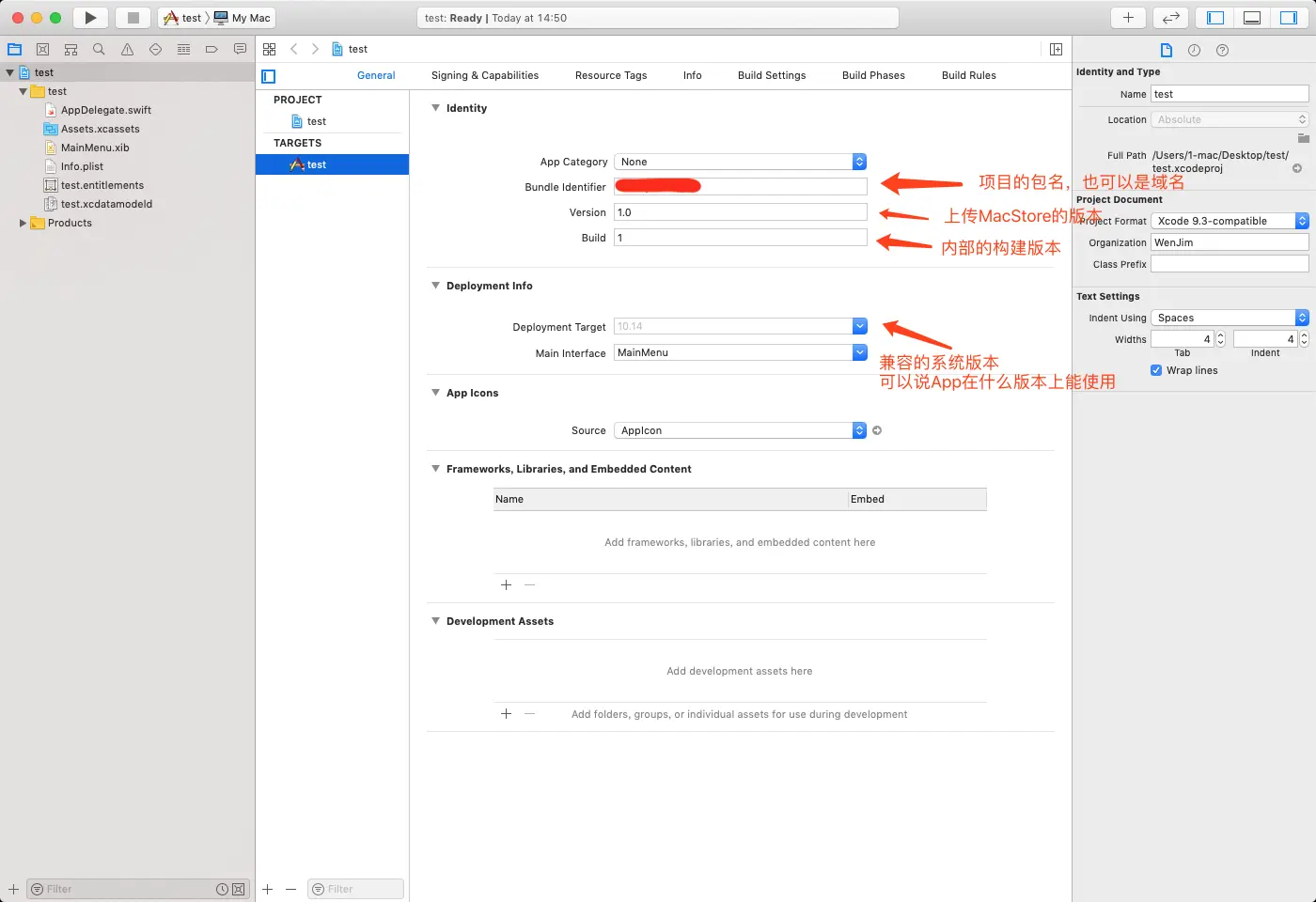The height and width of the screenshot is (902, 1316).
Task: Open the Source Control navigator
Action: coord(42,50)
